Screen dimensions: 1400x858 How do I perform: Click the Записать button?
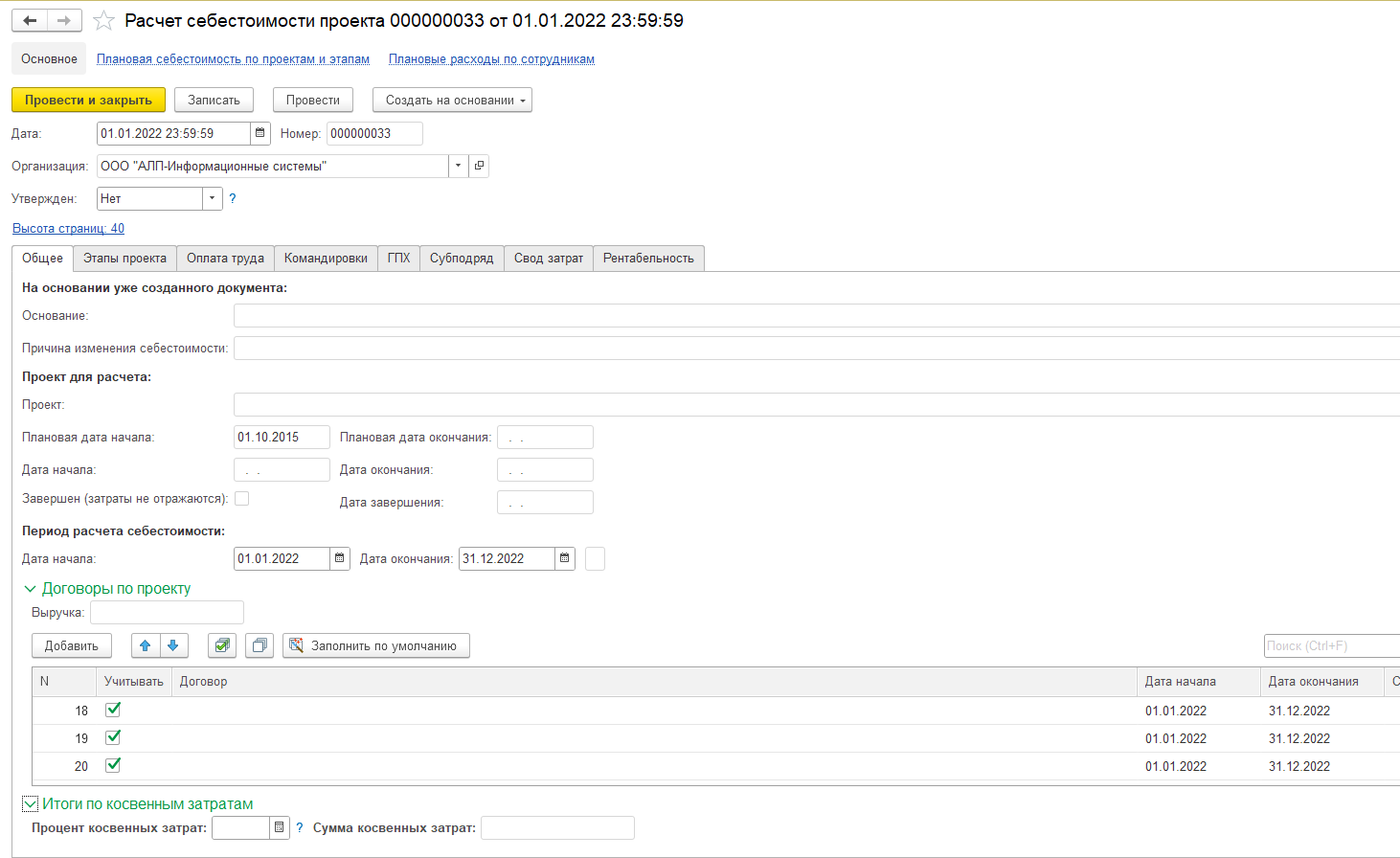(214, 100)
